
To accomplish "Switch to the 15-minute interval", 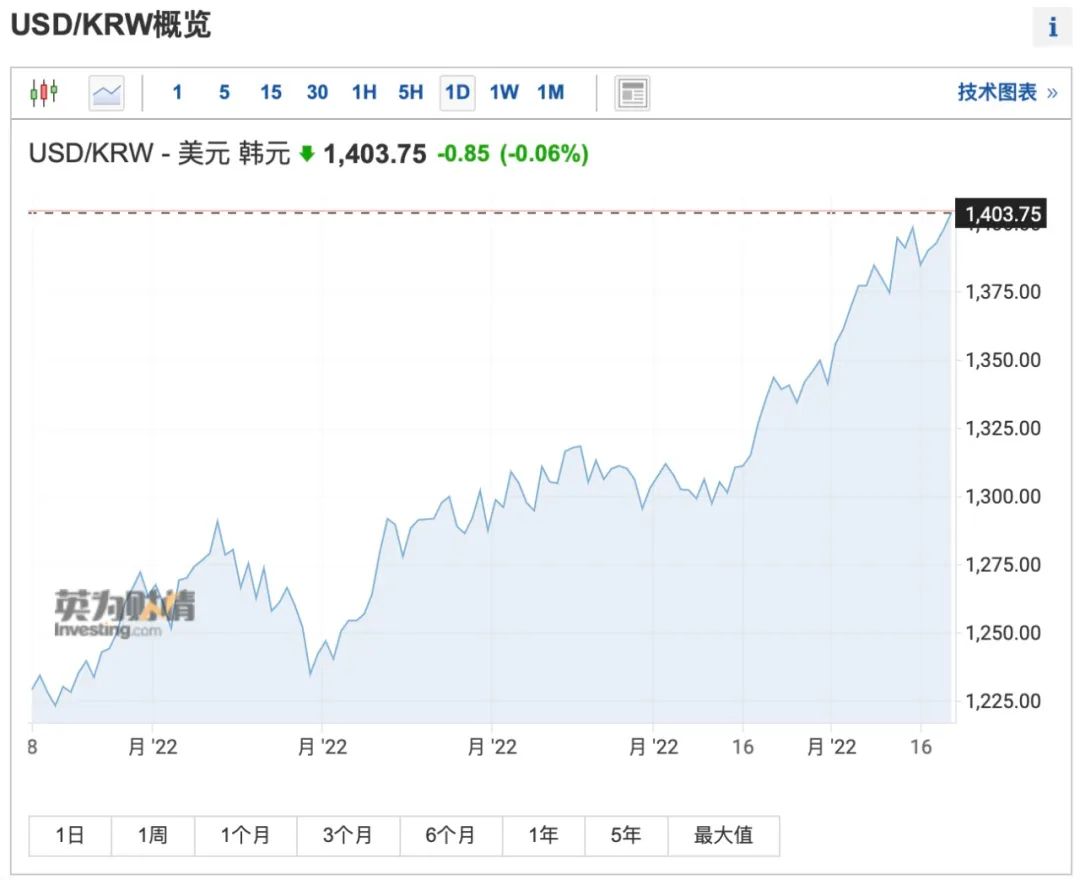I will click(x=271, y=93).
